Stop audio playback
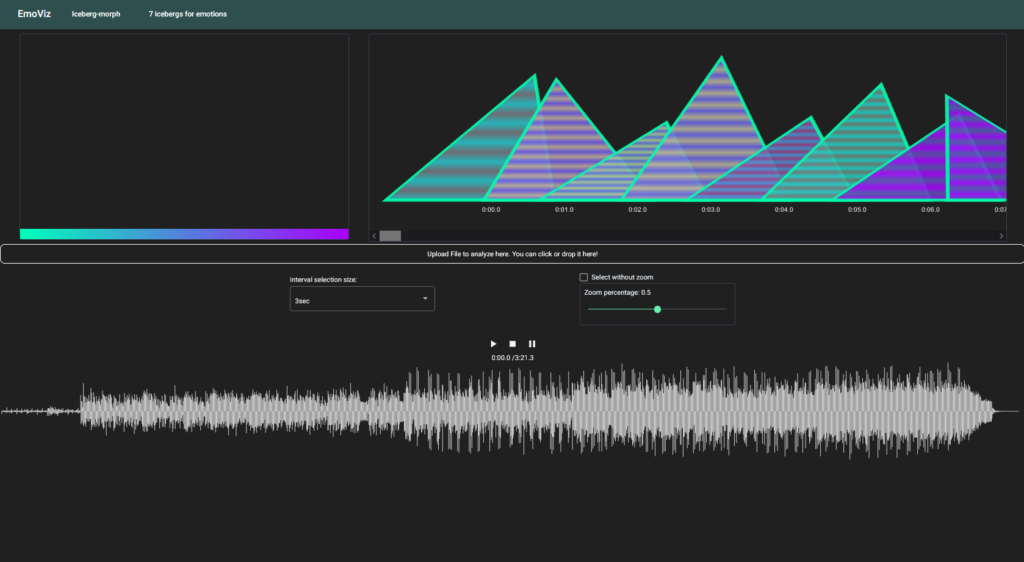1024x562 pixels. (x=512, y=344)
